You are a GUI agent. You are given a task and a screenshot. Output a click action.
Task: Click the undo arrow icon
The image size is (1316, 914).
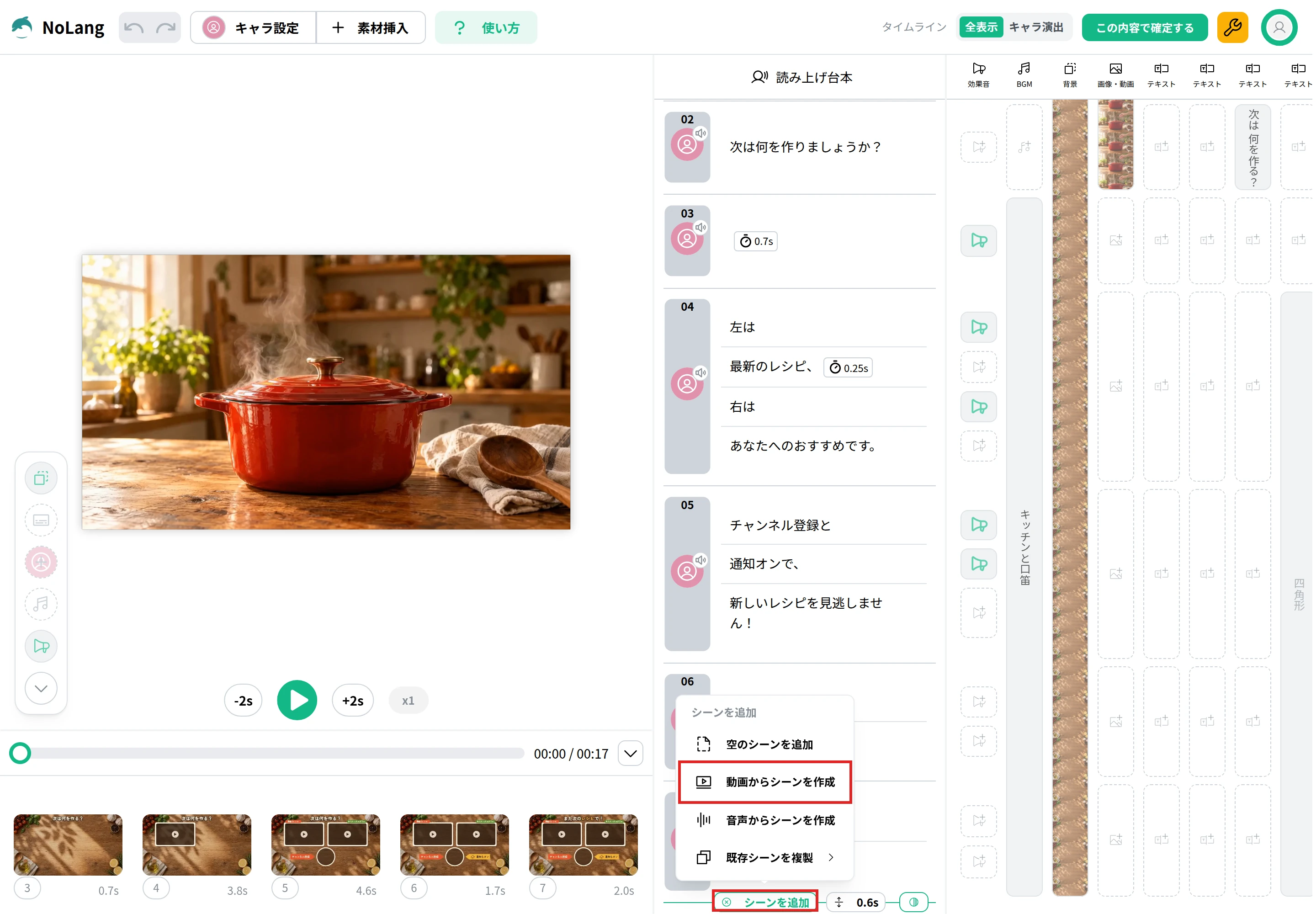134,27
